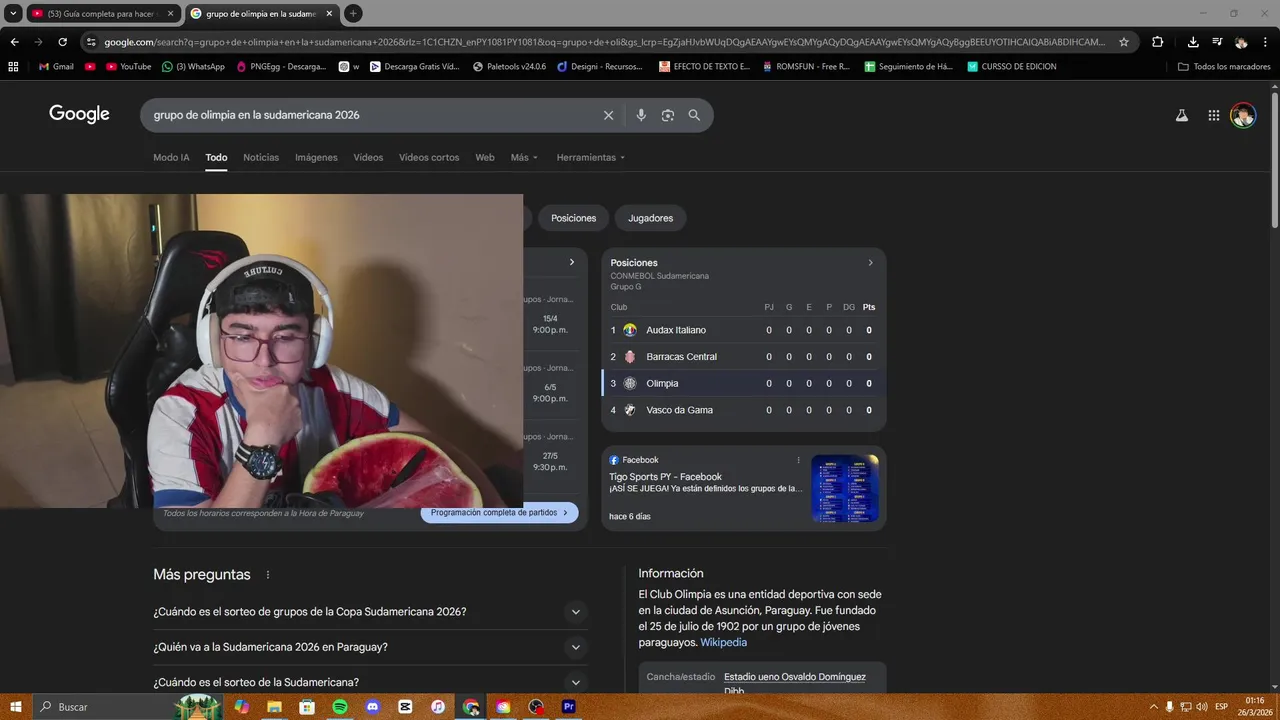The width and height of the screenshot is (1280, 720).
Task: Open Estadio ueno Osvaldo Domínguez Dibb link
Action: pyautogui.click(x=794, y=684)
